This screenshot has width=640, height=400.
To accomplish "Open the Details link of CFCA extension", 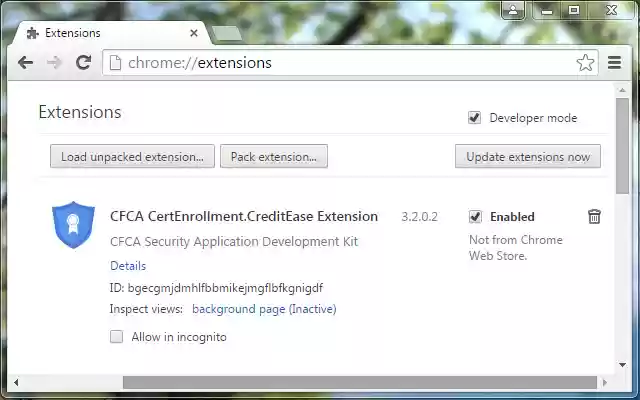I will pyautogui.click(x=128, y=266).
